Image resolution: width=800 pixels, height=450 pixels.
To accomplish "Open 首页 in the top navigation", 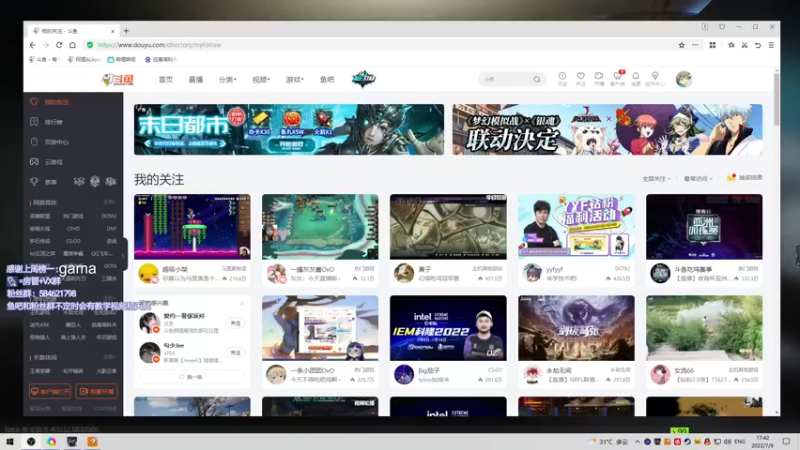I will (x=165, y=80).
